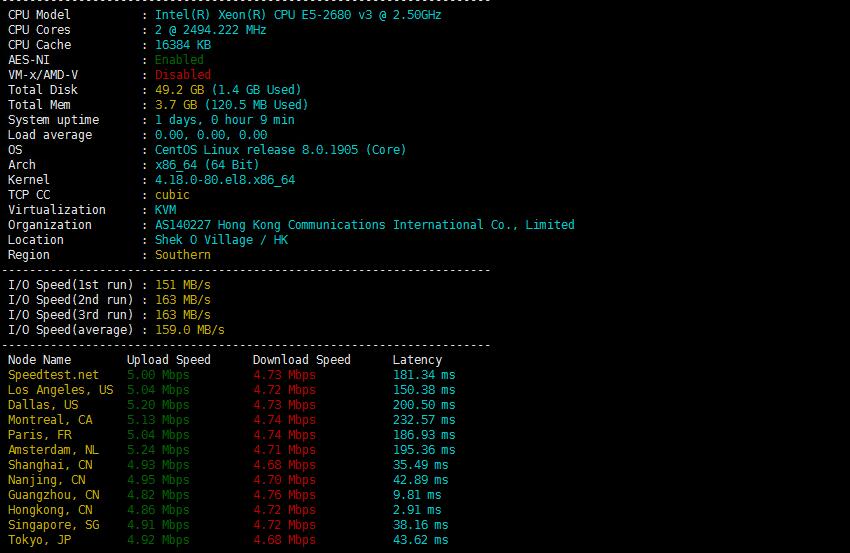Click the 2nd run I/O speed '163 MB/s'
This screenshot has width=850, height=553.
[183, 300]
